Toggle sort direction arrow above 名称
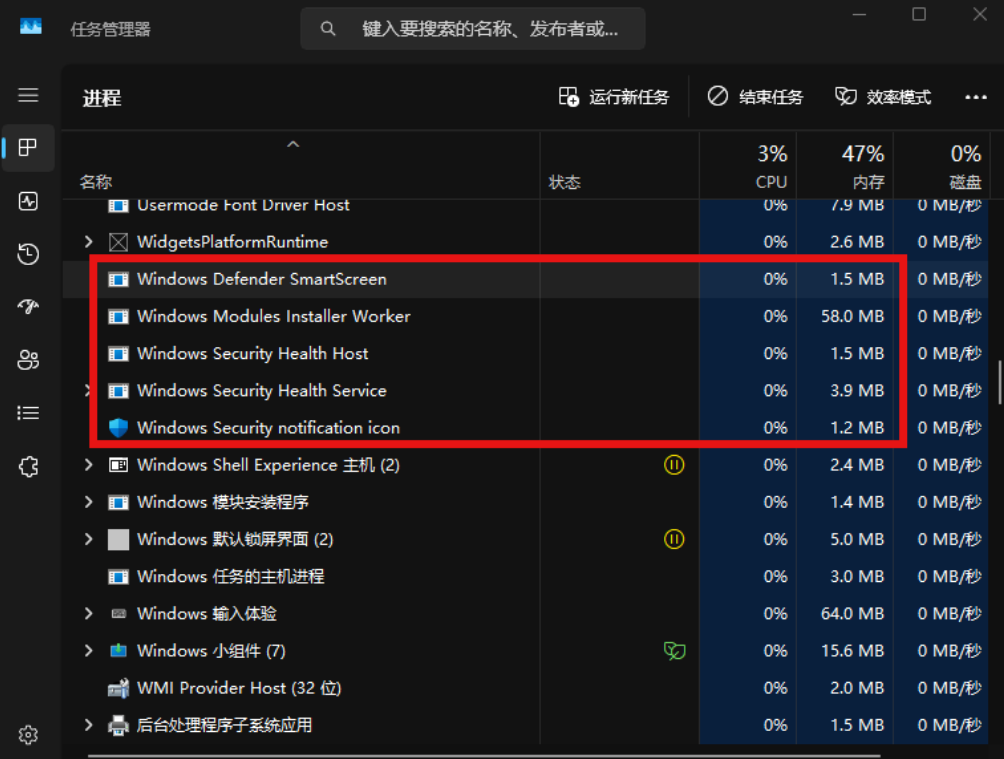The height and width of the screenshot is (759, 1004). pyautogui.click(x=293, y=145)
